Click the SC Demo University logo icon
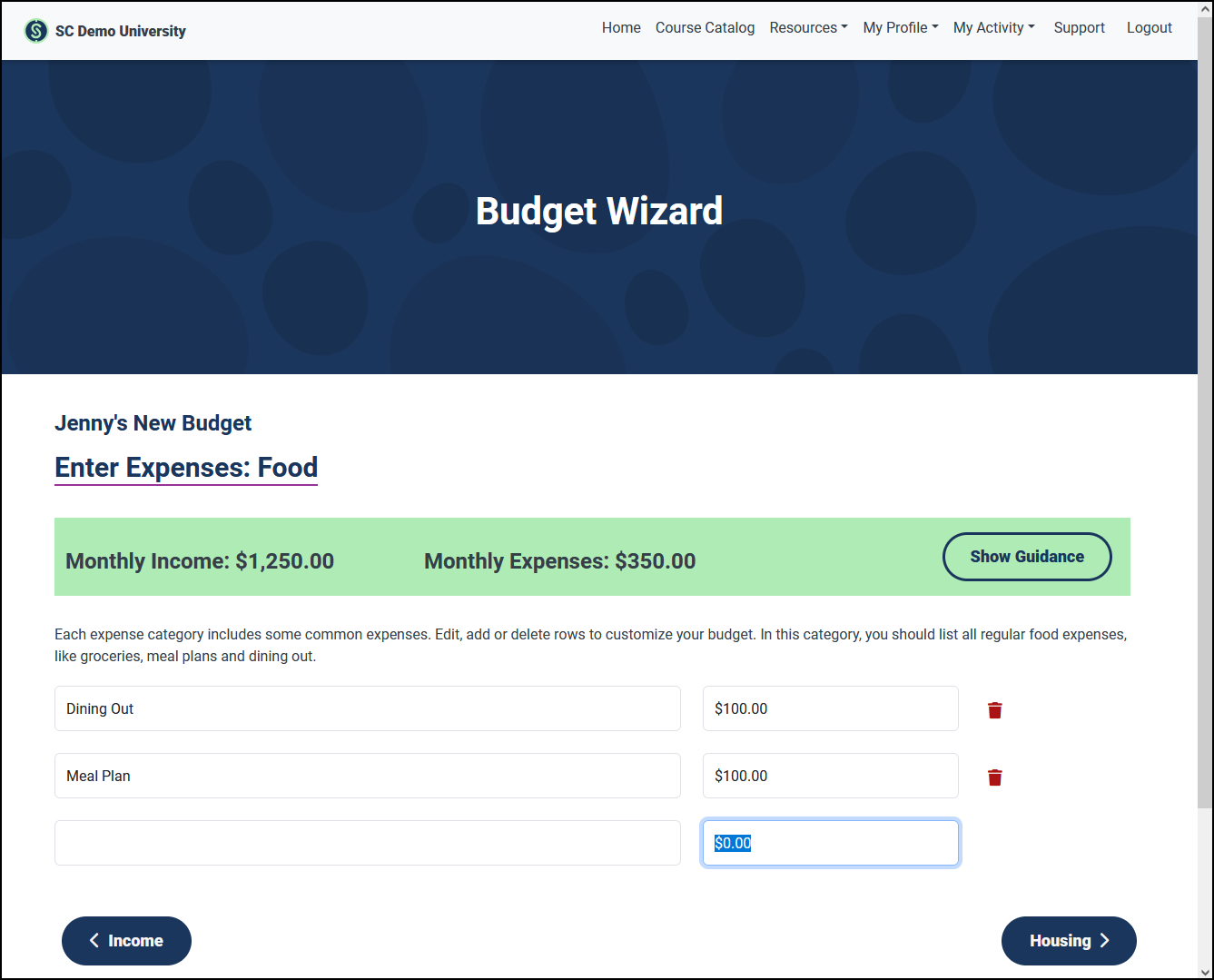The width and height of the screenshot is (1214, 980). click(36, 31)
